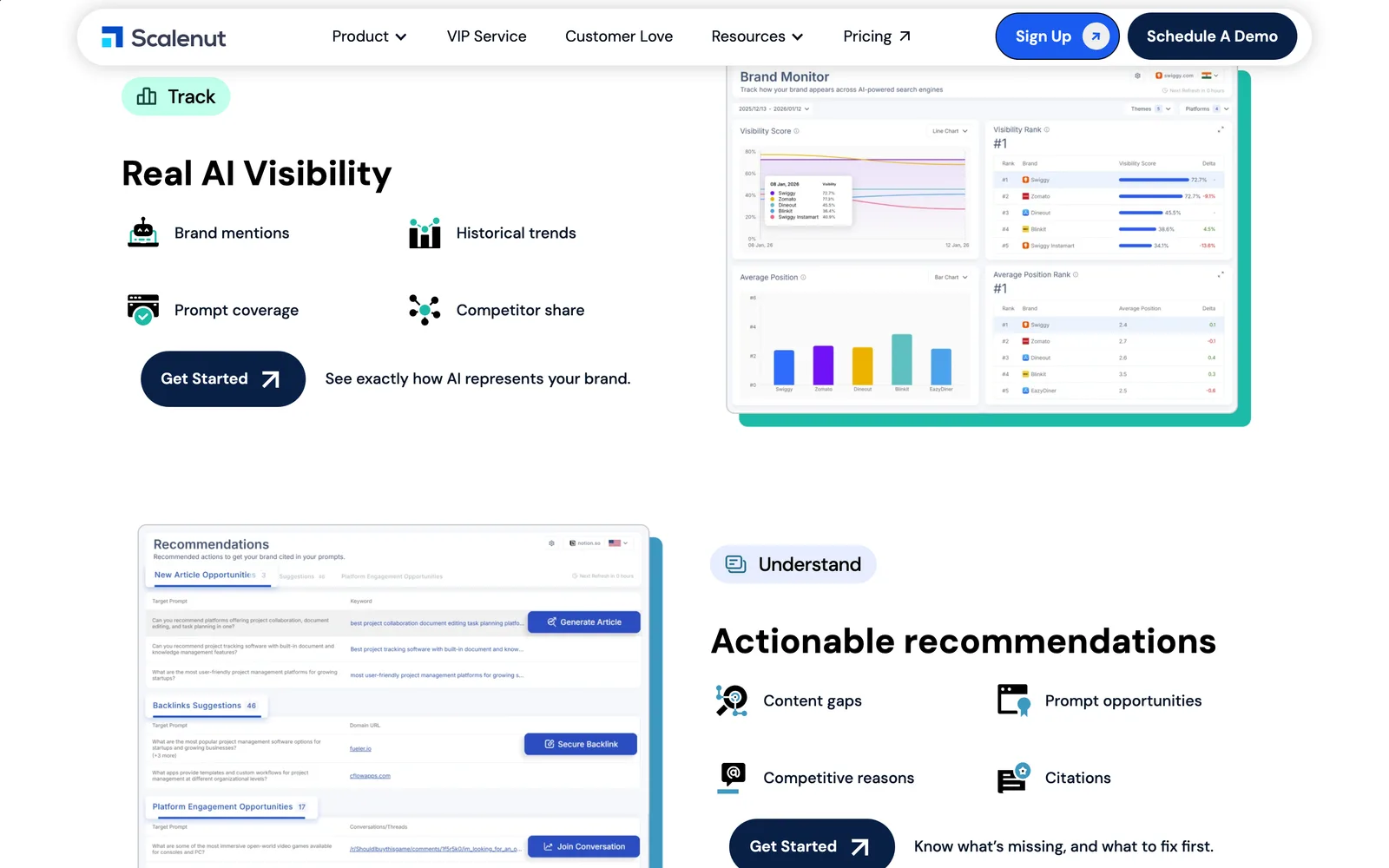Click the Prompt opportunities icon
The height and width of the screenshot is (868, 1389).
click(1013, 700)
